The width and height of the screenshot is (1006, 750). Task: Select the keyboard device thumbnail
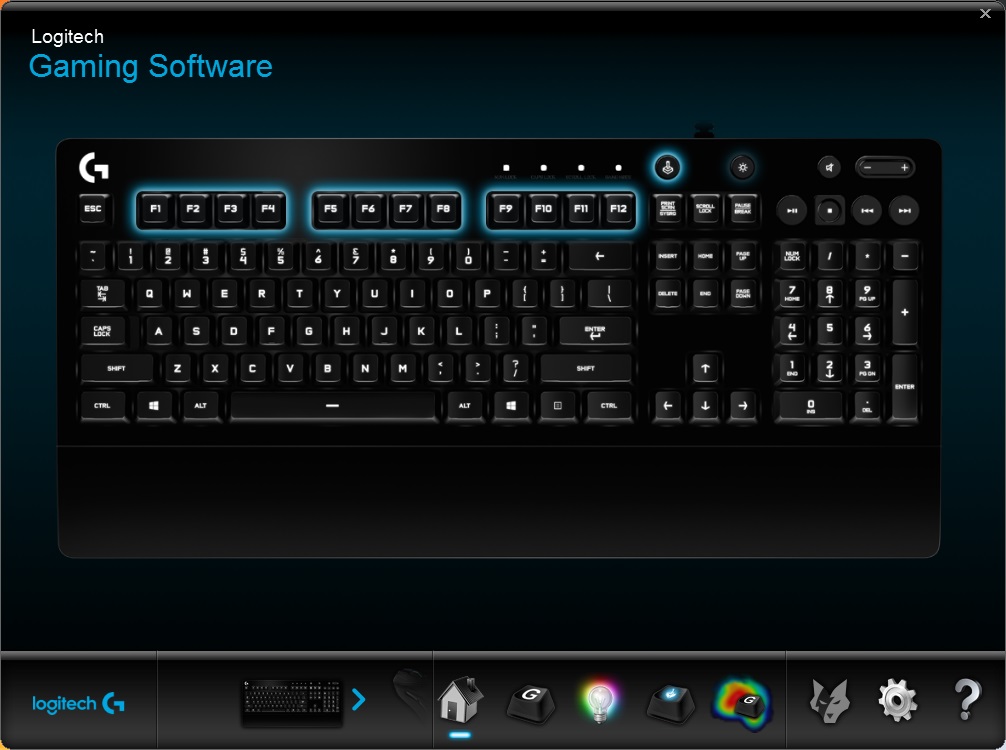pos(292,703)
